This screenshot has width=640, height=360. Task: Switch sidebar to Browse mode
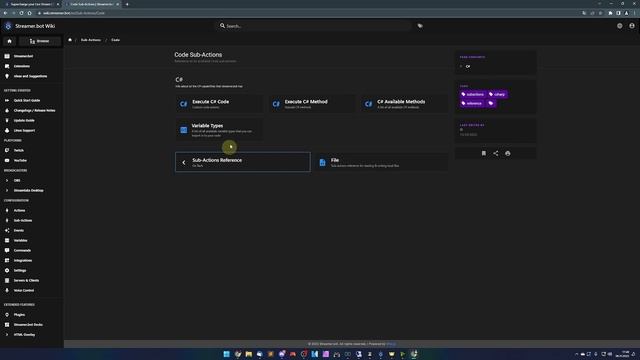click(x=40, y=41)
